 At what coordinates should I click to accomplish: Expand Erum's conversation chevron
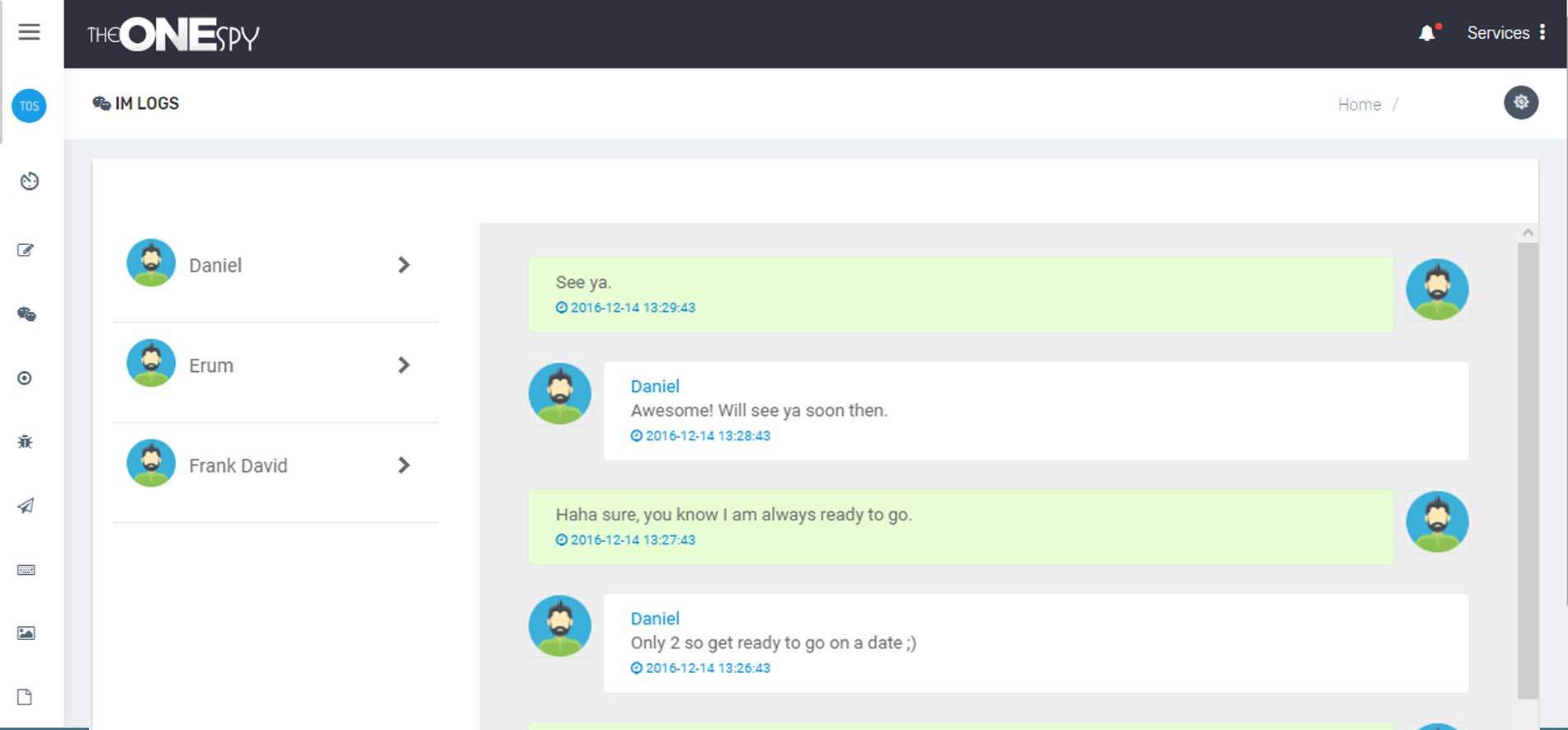[403, 365]
